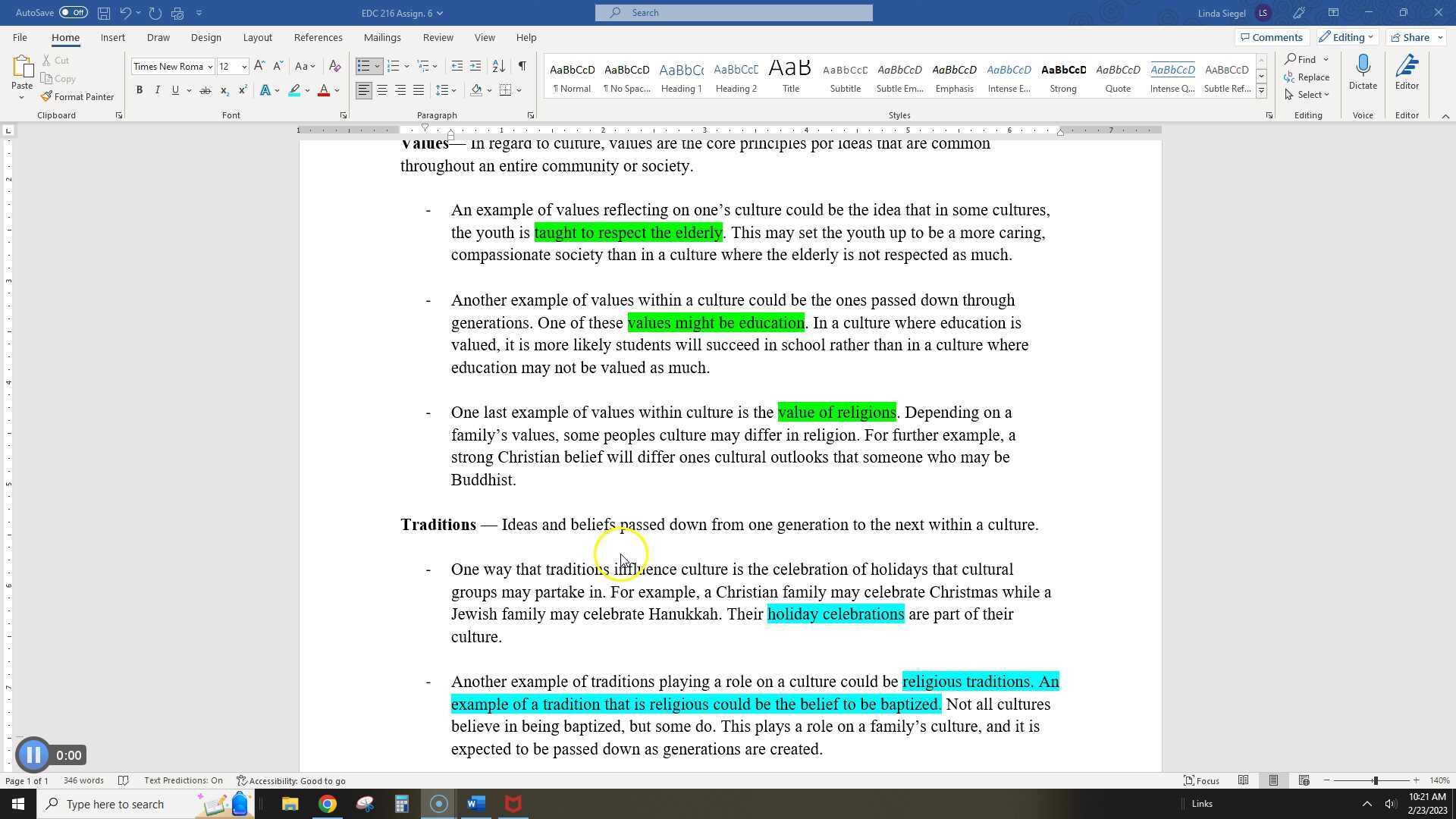1456x819 pixels.
Task: Adjust the zoom slider handle
Action: coord(1375,780)
